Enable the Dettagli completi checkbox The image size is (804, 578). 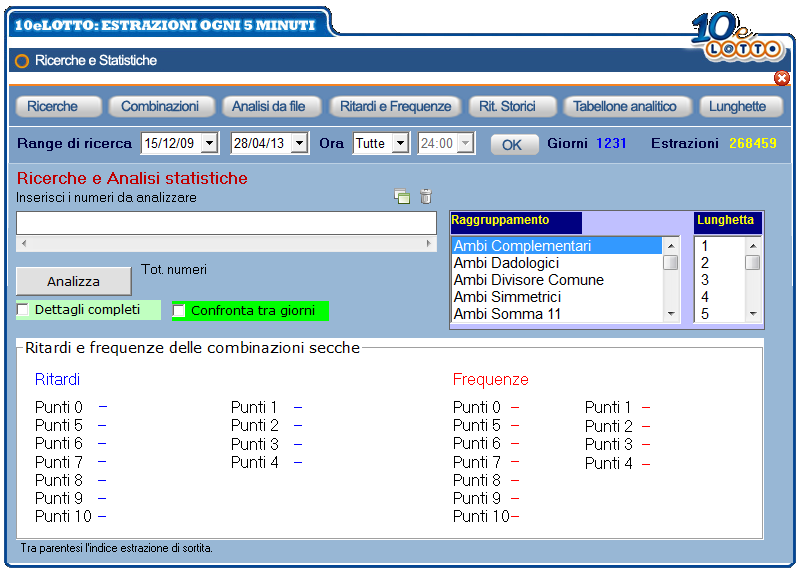coord(23,310)
